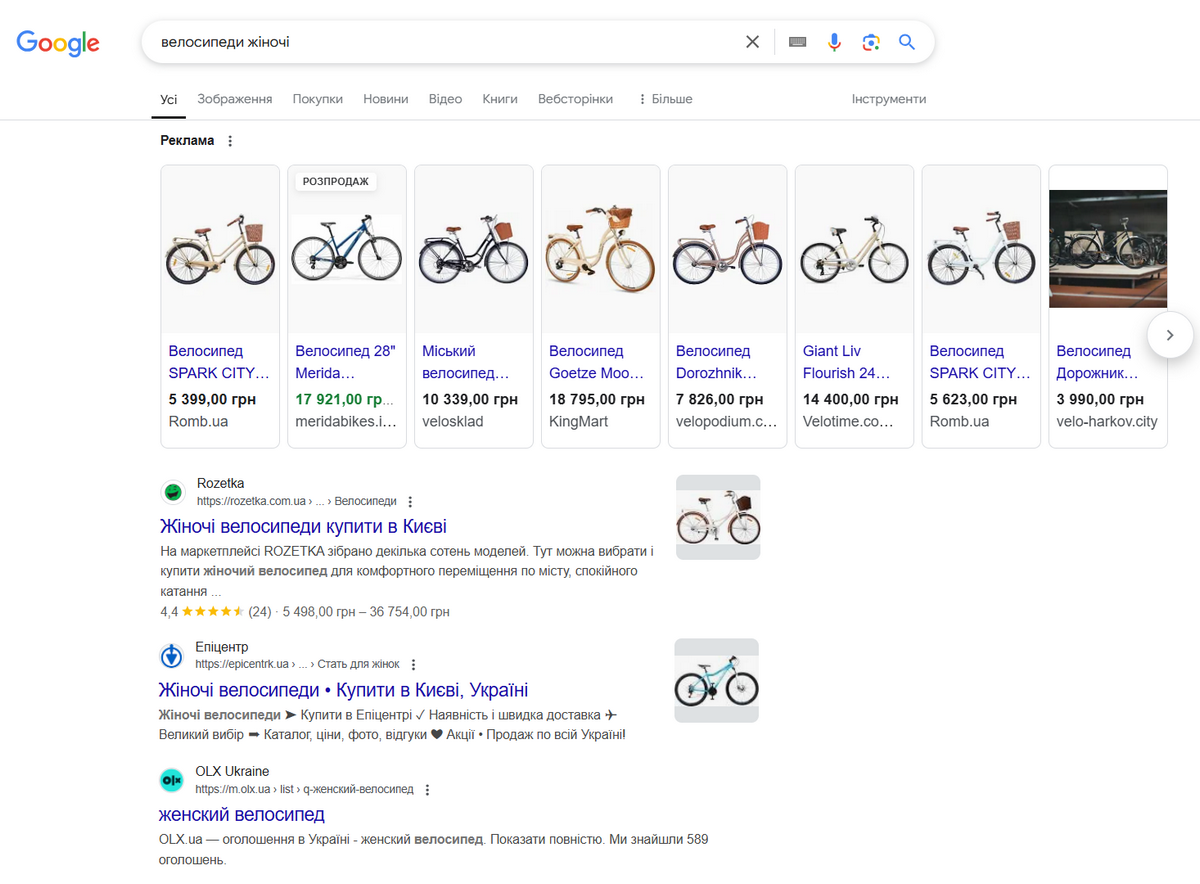Viewport: 1200px width, 884px height.
Task: Open the three-dot menu beside Реклама
Action: tap(230, 141)
